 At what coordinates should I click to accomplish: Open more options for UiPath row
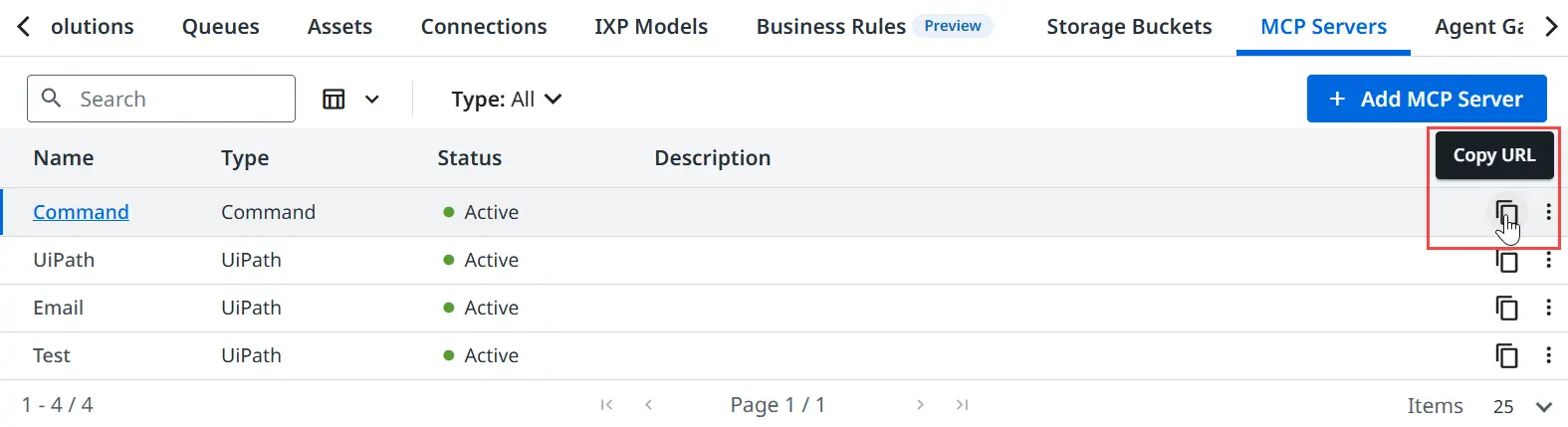pyautogui.click(x=1548, y=260)
